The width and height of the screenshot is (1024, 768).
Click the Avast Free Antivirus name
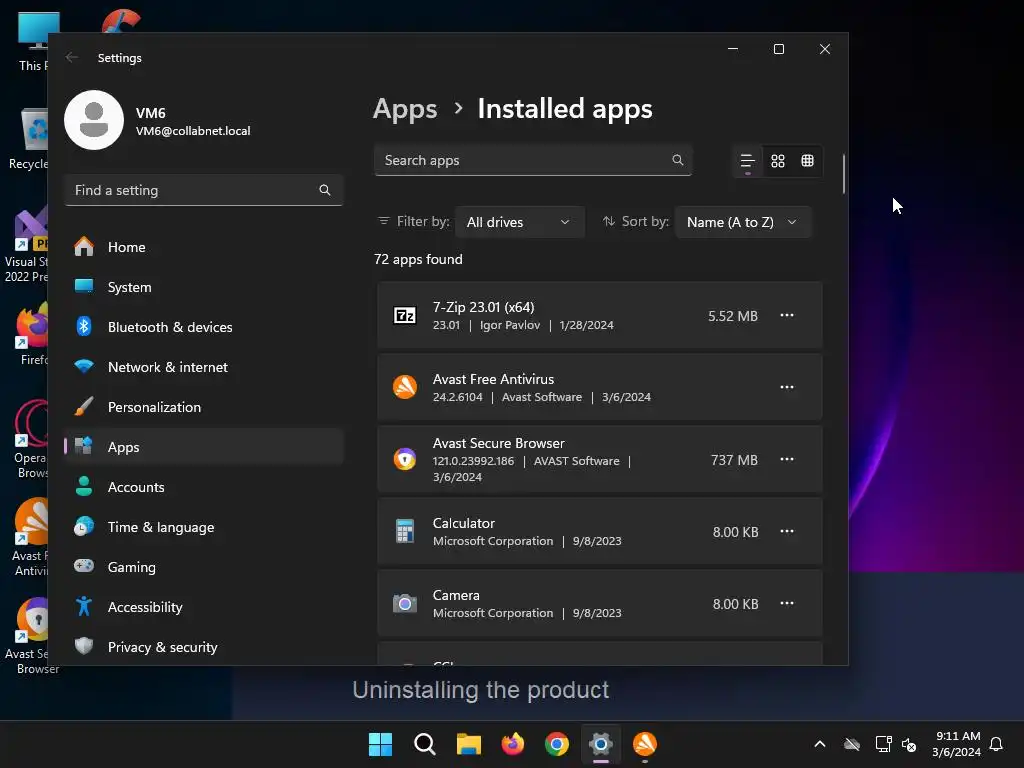[493, 379]
